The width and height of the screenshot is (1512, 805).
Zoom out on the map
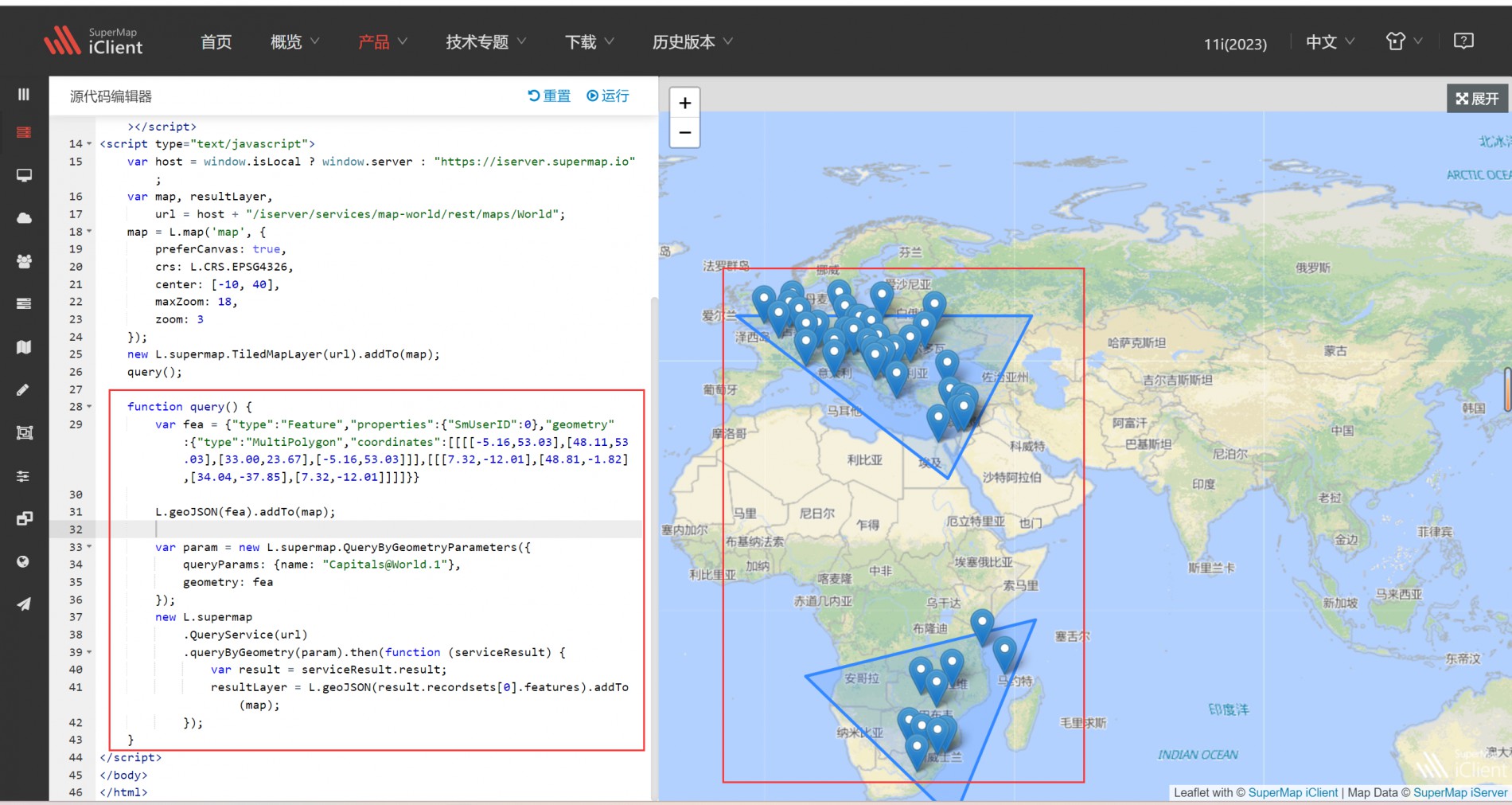coord(685,132)
